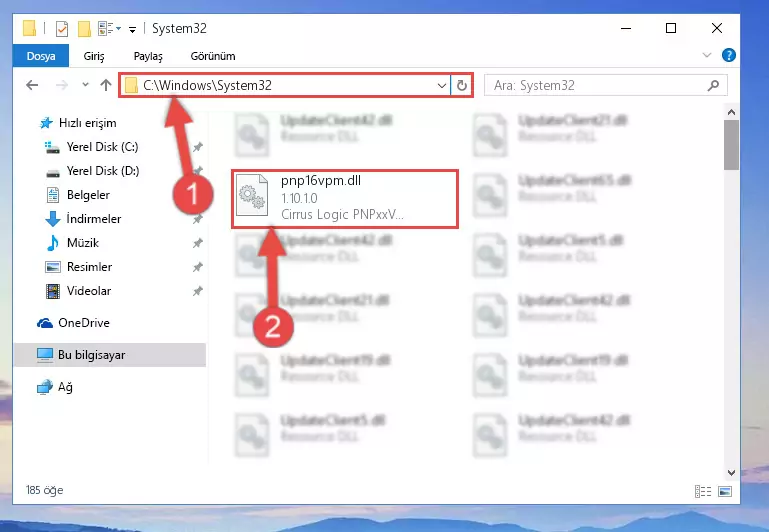Screen dimensions: 769x532
Task: Switch to details view layout
Action: [703, 491]
